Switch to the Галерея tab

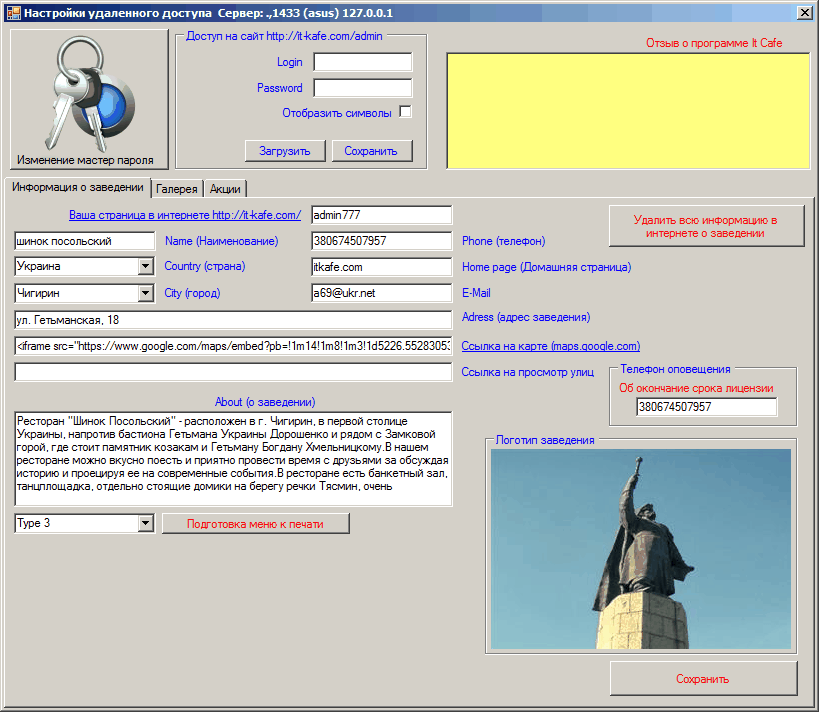point(177,189)
